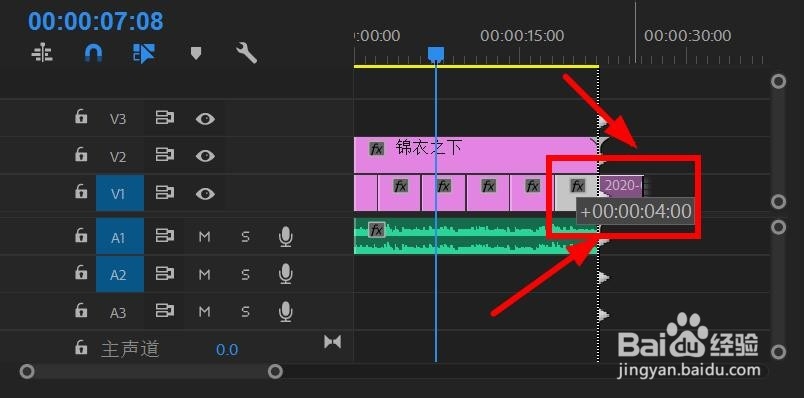Toggle the lock on track A1
This screenshot has width=804, height=398.
[81, 236]
